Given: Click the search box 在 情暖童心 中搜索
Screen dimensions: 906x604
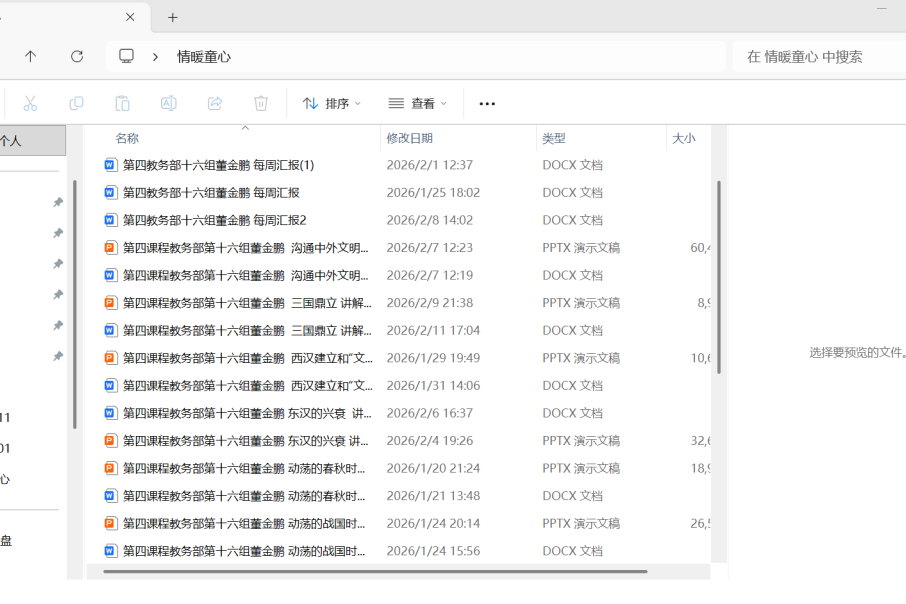Looking at the screenshot, I should point(819,57).
